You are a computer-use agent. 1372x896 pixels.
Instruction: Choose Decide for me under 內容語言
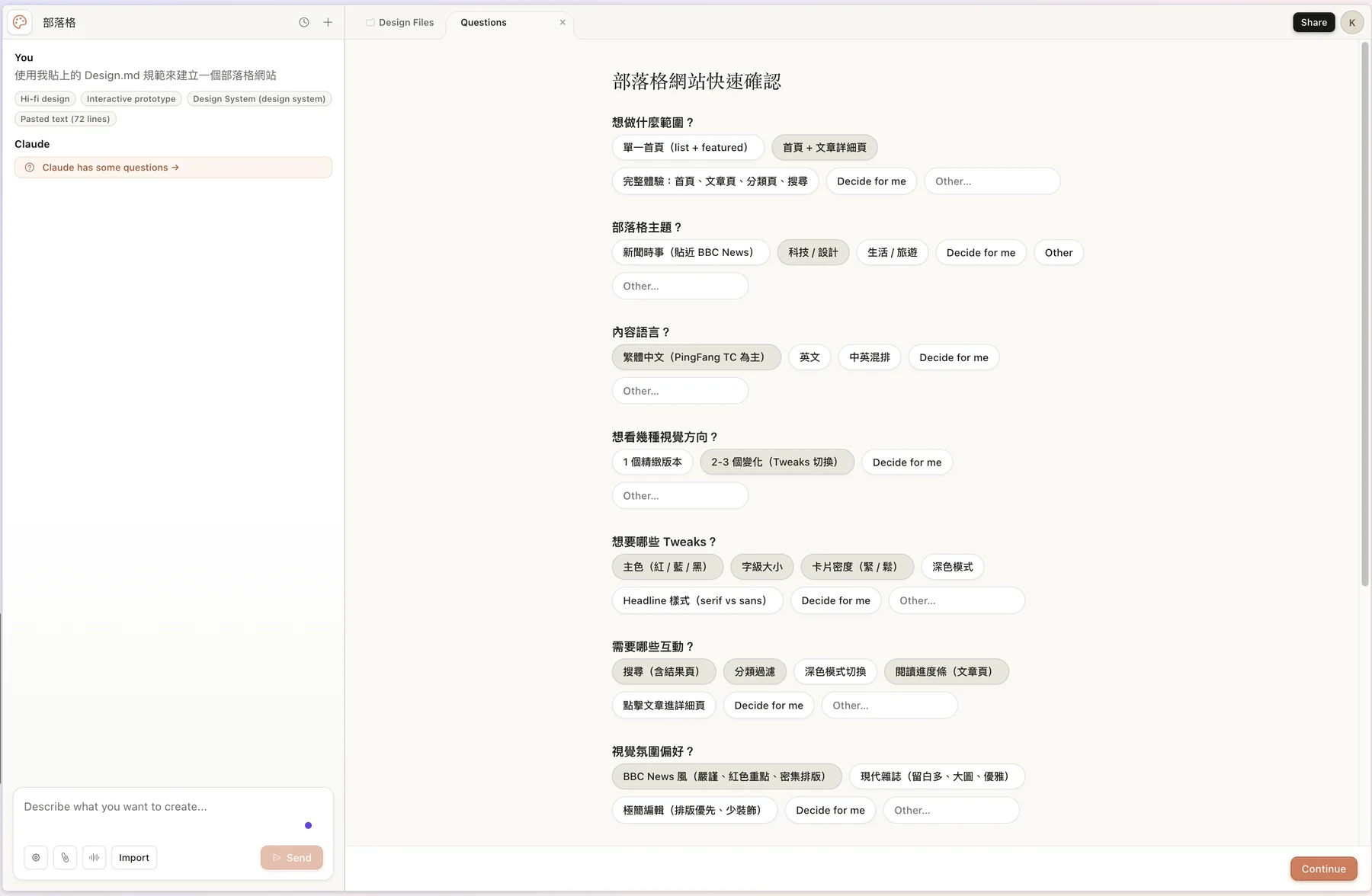[x=954, y=357]
